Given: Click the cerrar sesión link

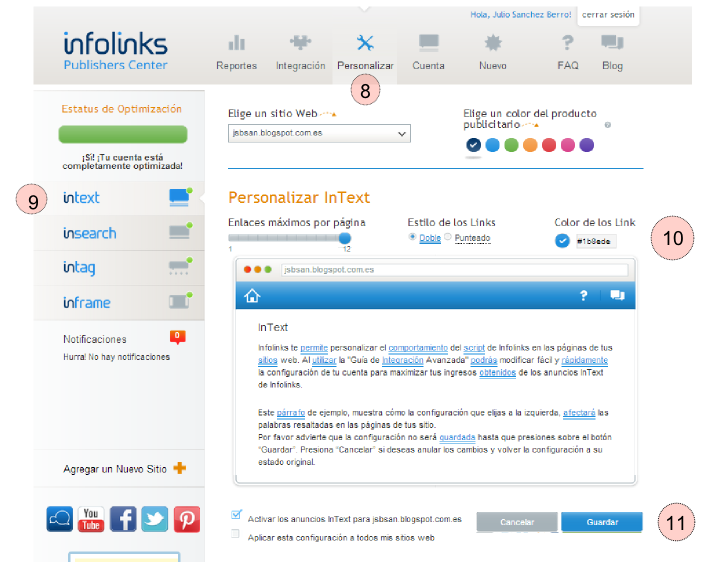Looking at the screenshot, I should tap(608, 15).
